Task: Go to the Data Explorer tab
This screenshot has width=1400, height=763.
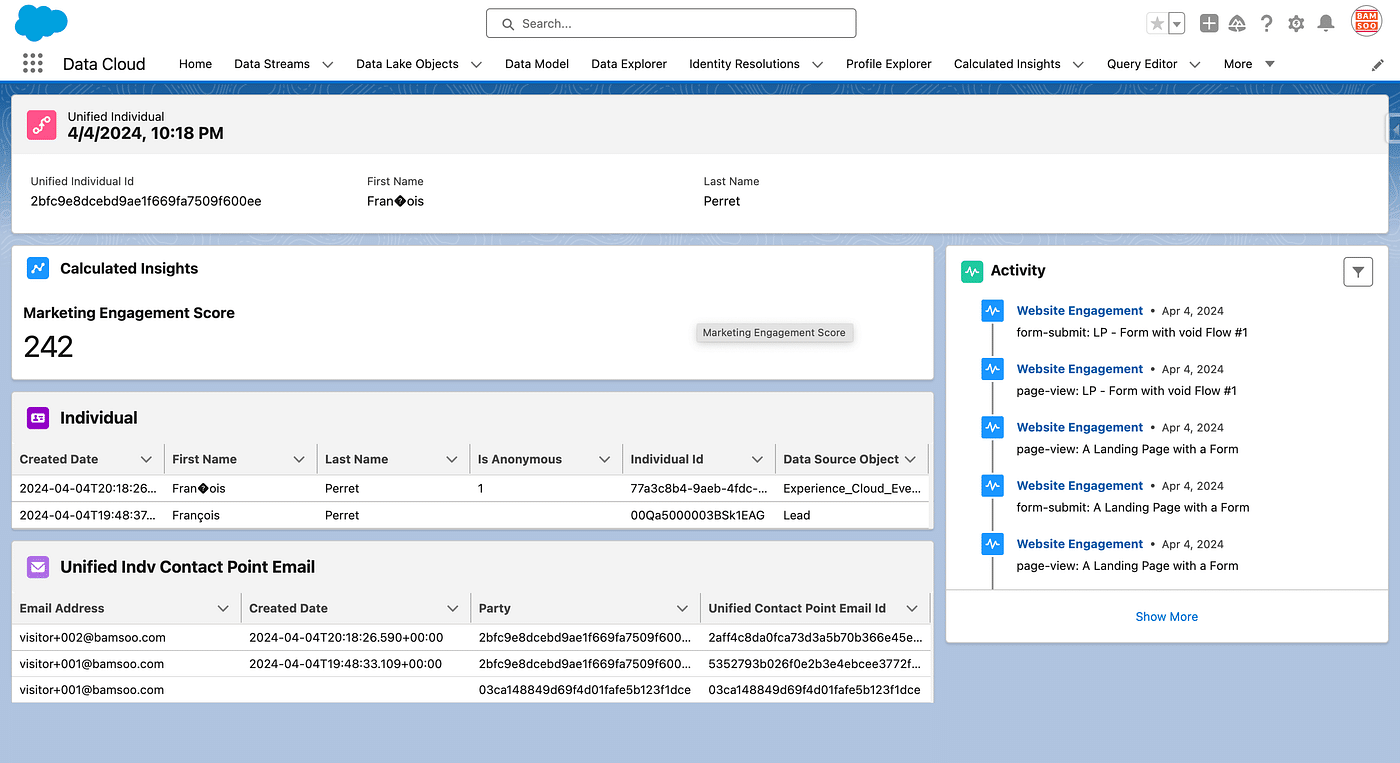Action: (629, 64)
